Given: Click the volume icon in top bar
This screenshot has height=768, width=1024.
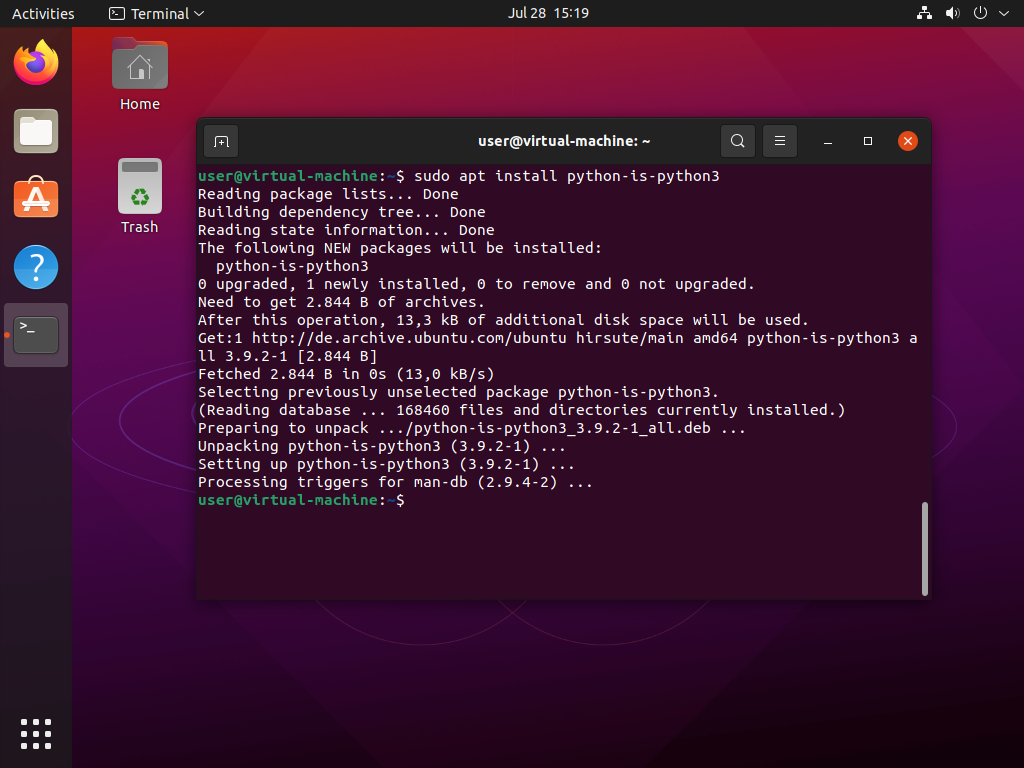Looking at the screenshot, I should pyautogui.click(x=952, y=13).
